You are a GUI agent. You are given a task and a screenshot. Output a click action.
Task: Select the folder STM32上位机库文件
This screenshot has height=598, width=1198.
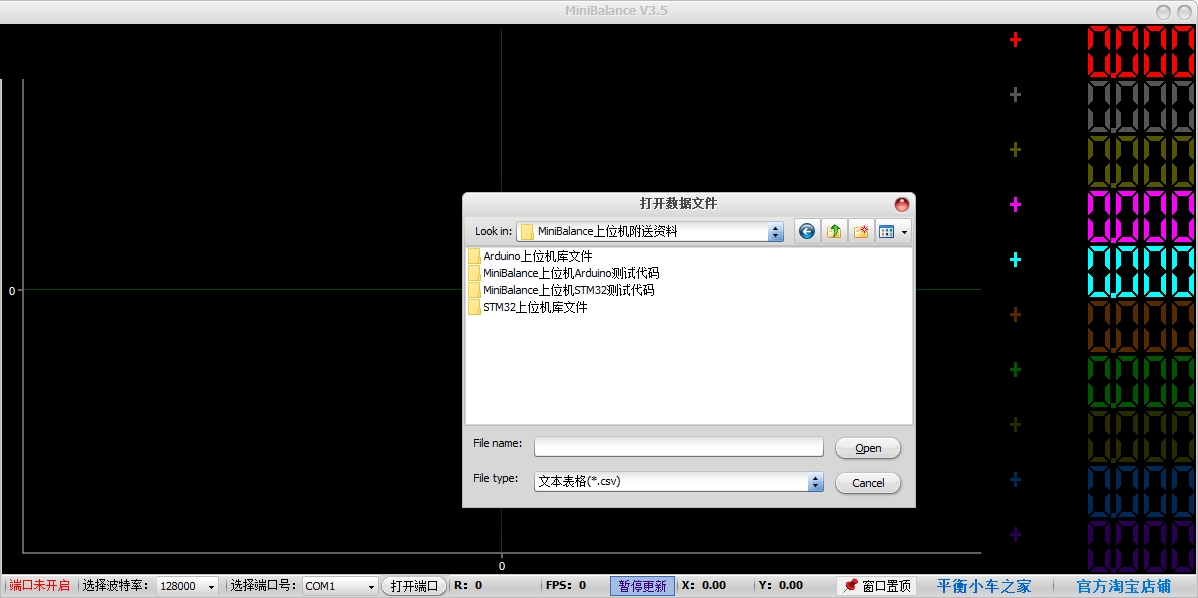click(528, 307)
